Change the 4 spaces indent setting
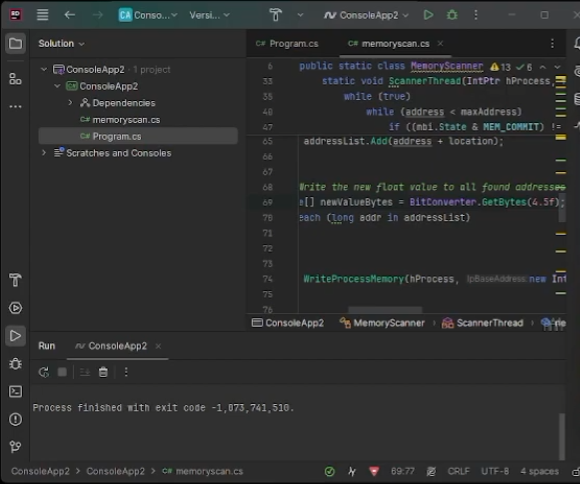580x484 pixels. (539, 471)
